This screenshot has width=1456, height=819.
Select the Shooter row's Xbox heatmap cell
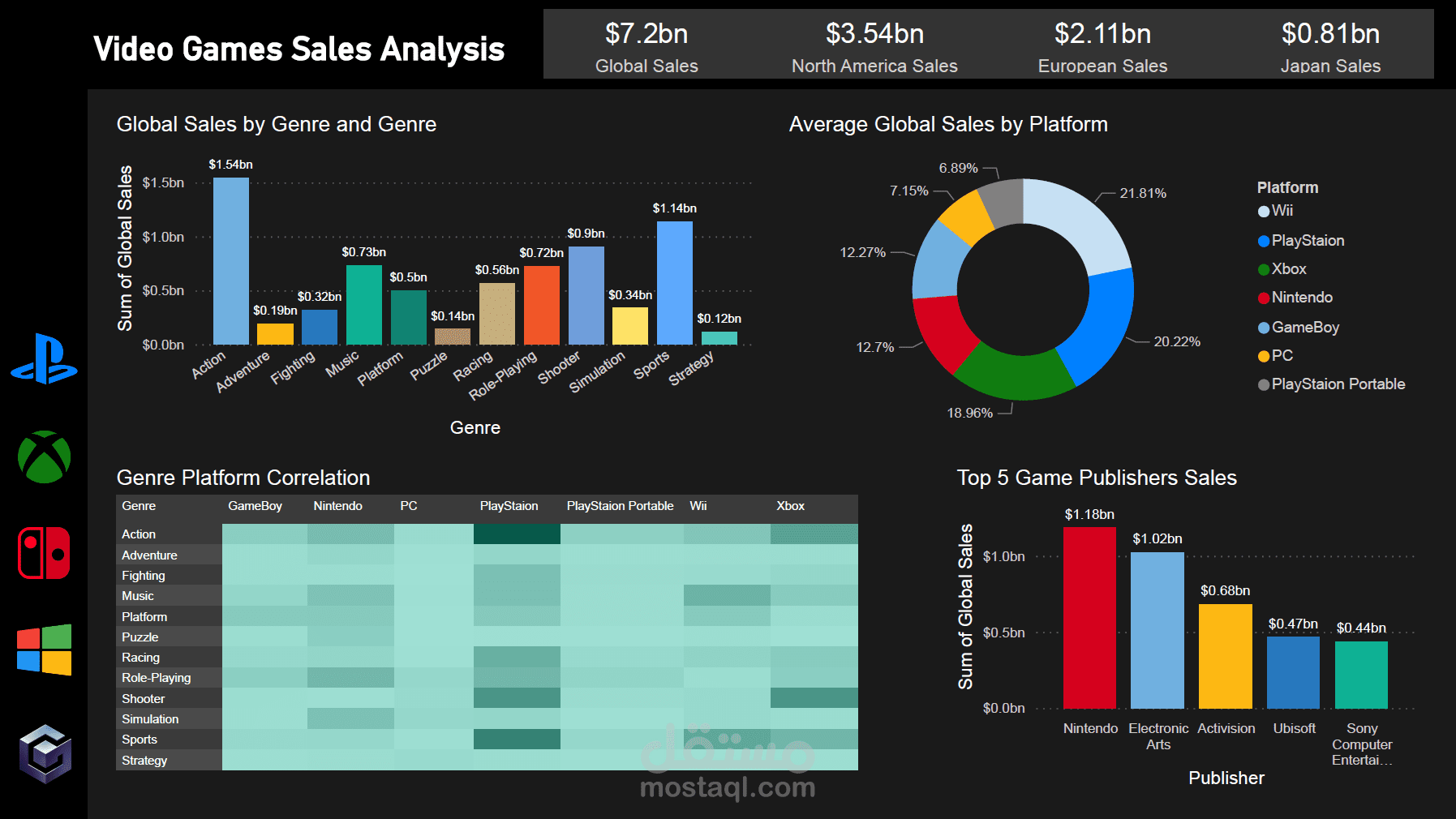(x=814, y=698)
